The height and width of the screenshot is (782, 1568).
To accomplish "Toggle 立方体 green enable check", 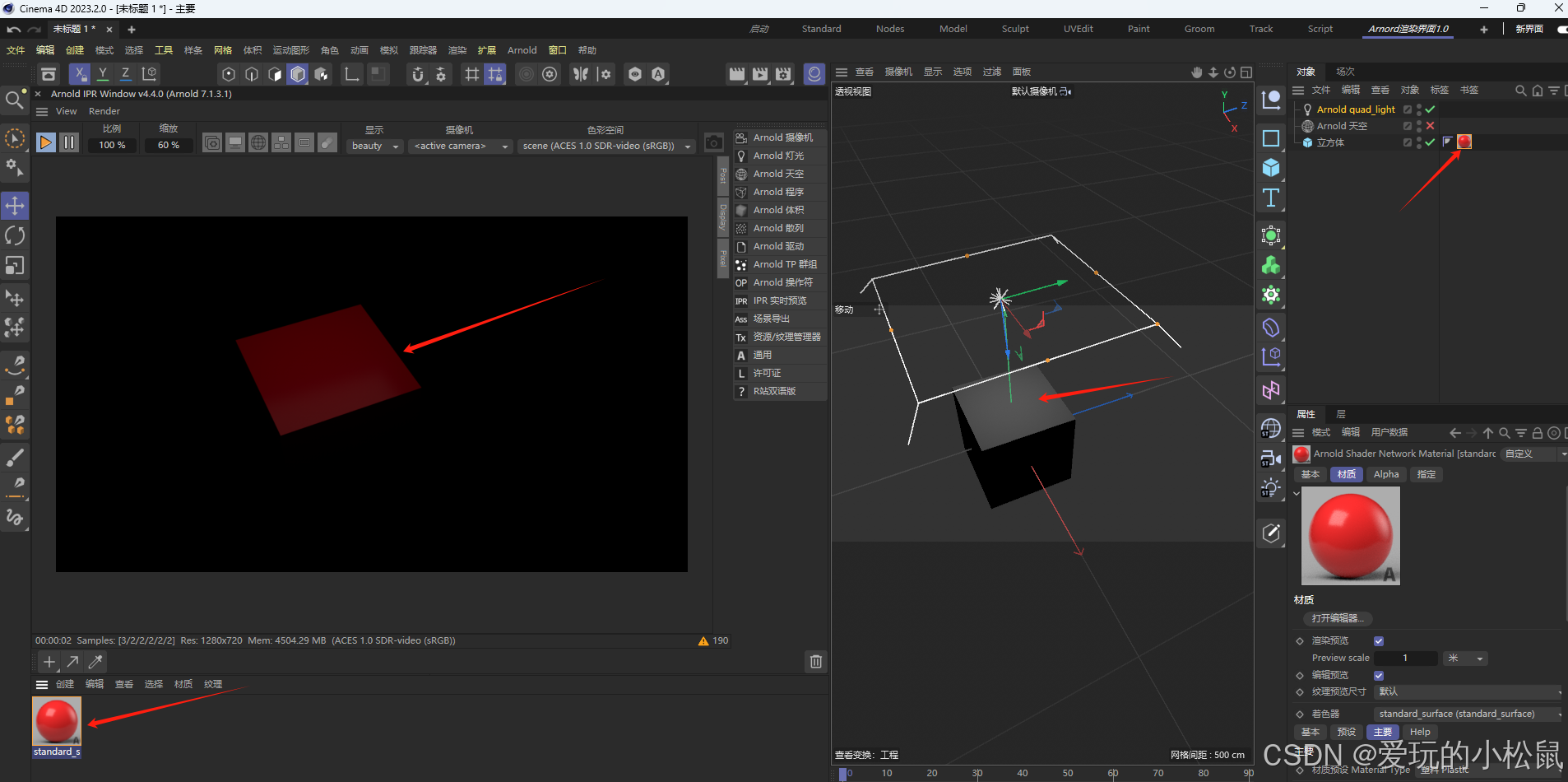I will point(1430,142).
